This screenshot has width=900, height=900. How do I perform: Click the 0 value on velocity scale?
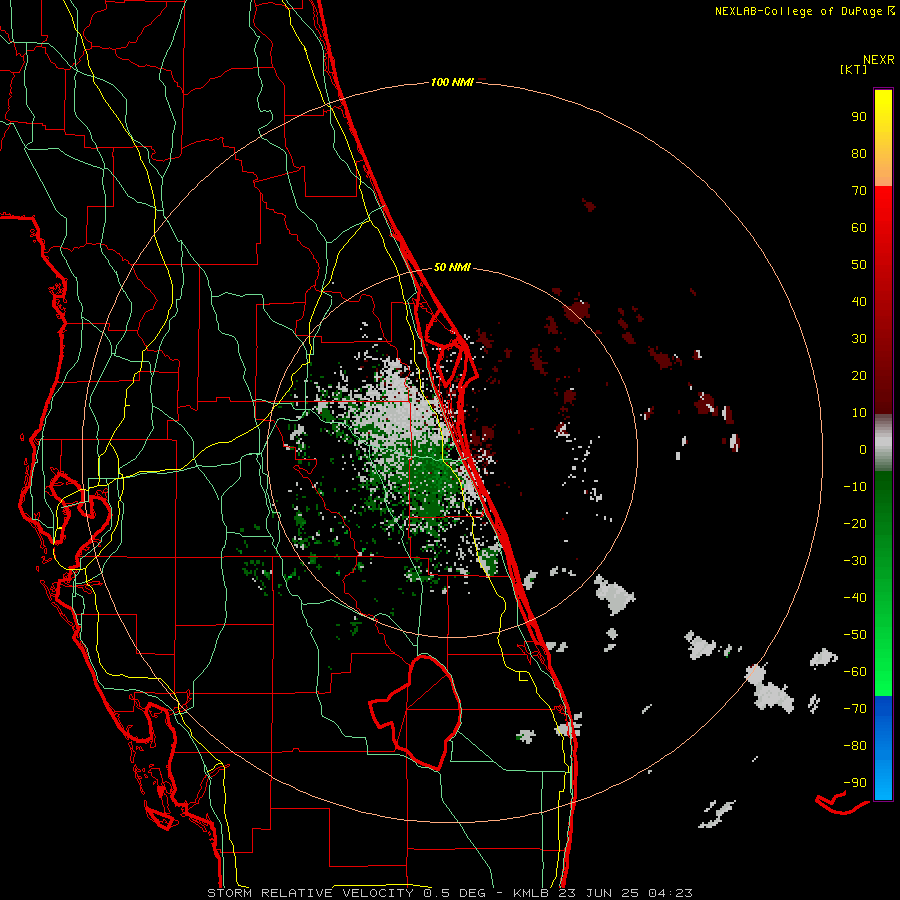click(x=863, y=449)
